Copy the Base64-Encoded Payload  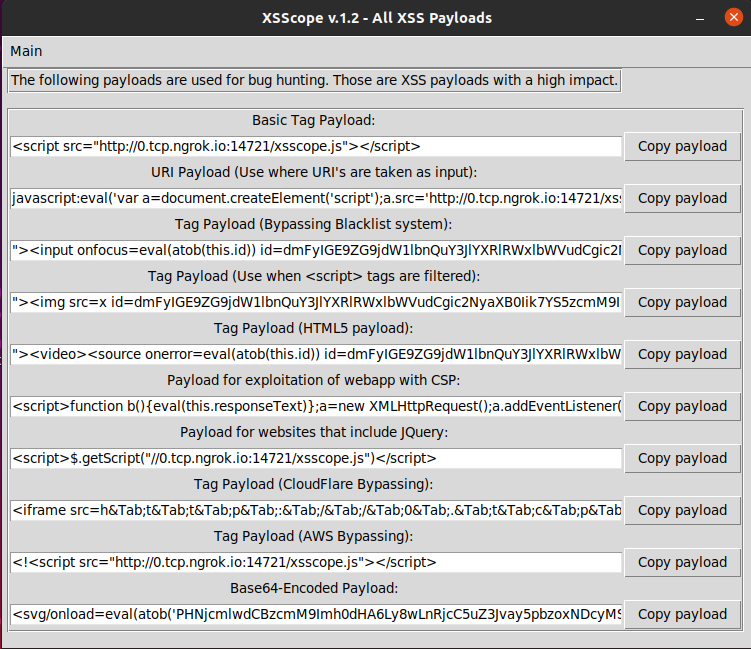682,614
